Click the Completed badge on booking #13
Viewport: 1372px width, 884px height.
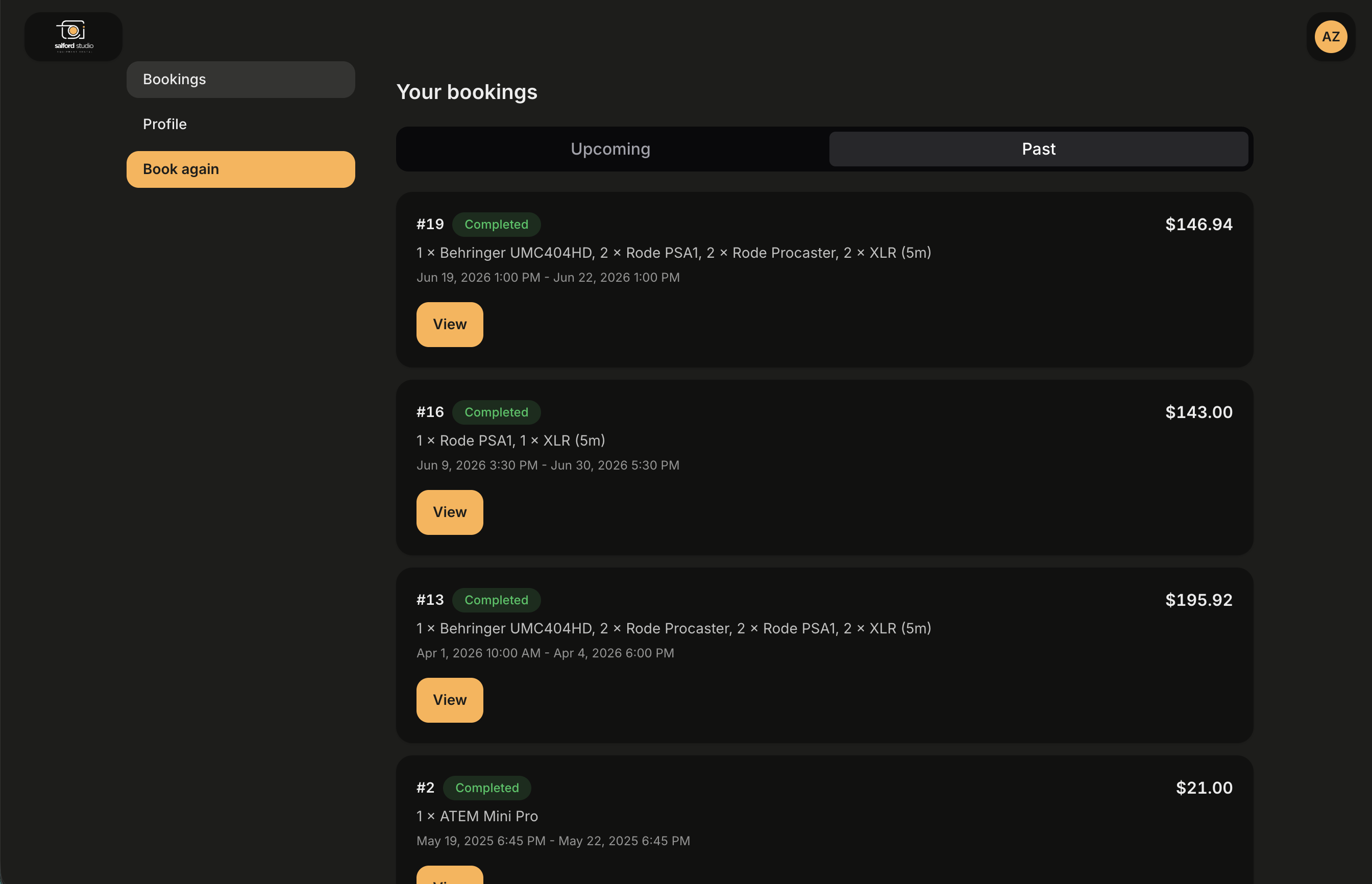coord(496,600)
